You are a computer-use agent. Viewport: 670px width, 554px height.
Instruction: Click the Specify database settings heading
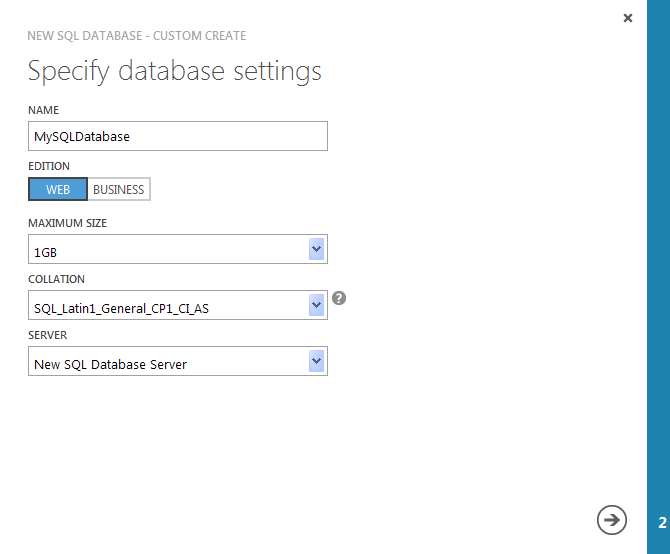point(175,71)
